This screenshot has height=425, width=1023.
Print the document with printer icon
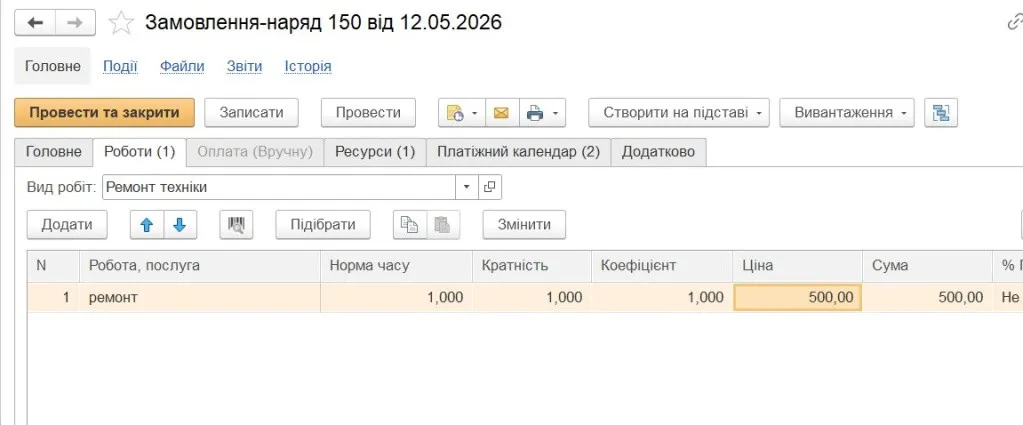pyautogui.click(x=535, y=113)
